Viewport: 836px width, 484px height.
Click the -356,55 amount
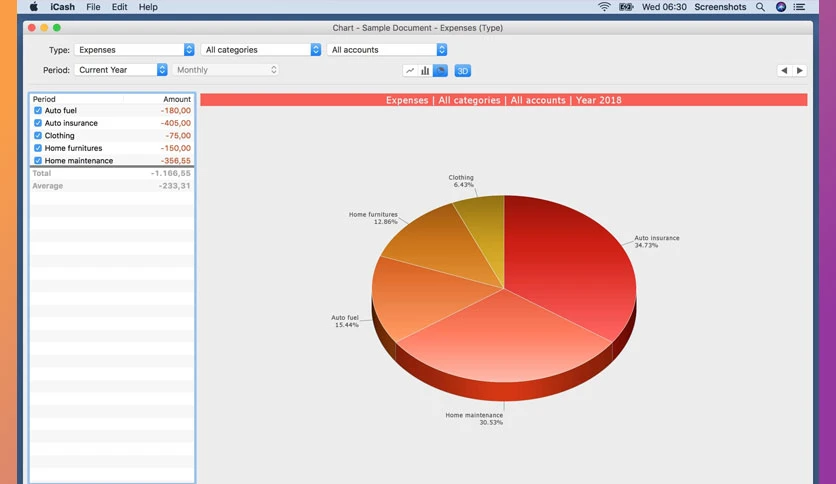[x=175, y=160]
